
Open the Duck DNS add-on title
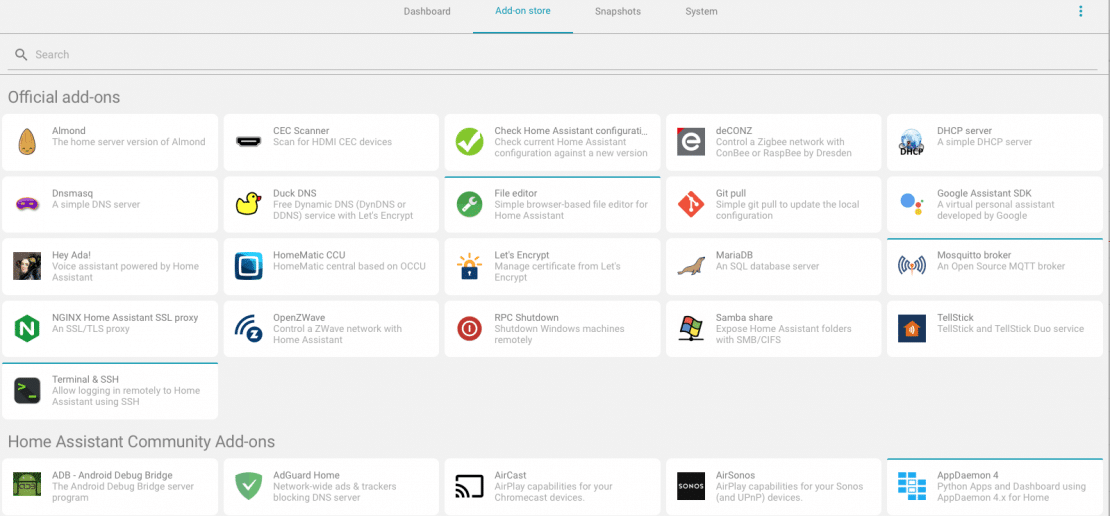(x=294, y=193)
